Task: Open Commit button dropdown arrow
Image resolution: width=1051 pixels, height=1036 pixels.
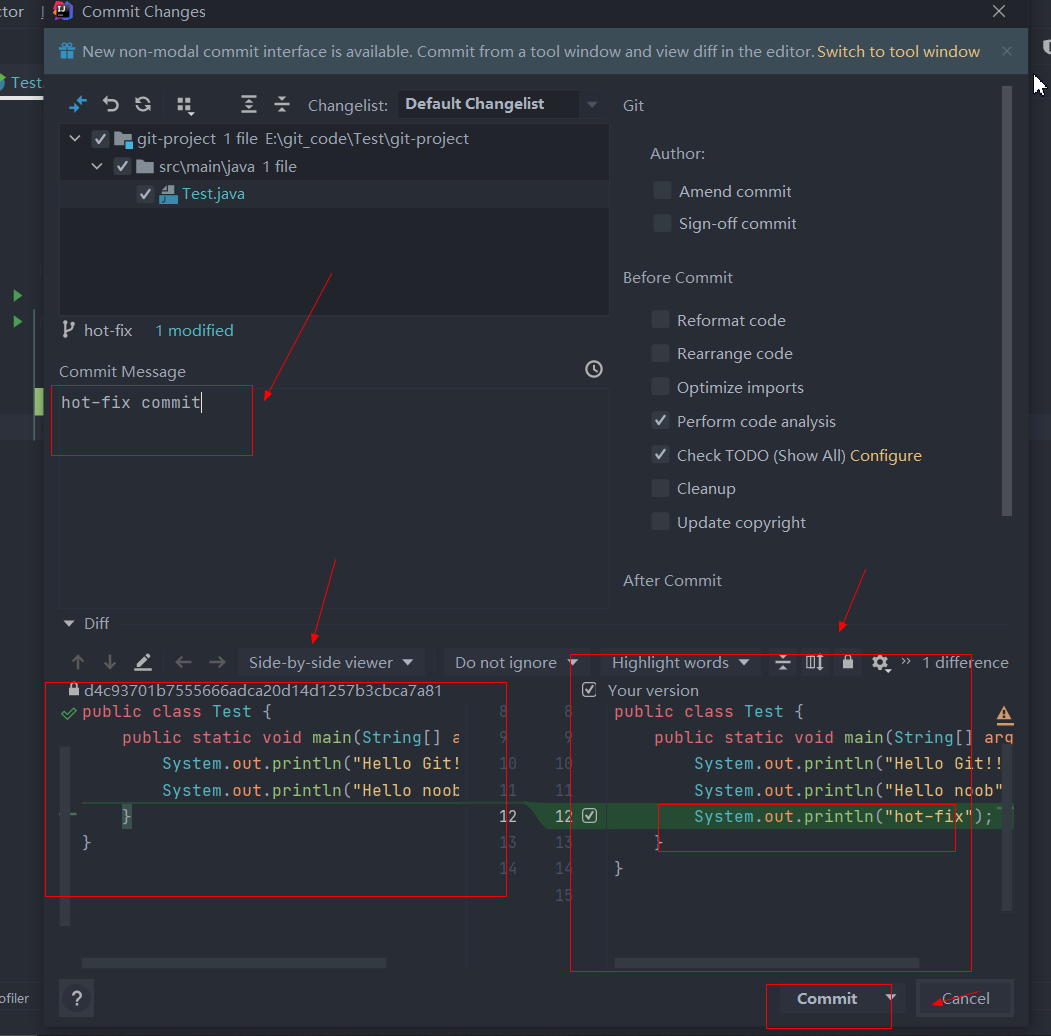Action: (x=890, y=998)
